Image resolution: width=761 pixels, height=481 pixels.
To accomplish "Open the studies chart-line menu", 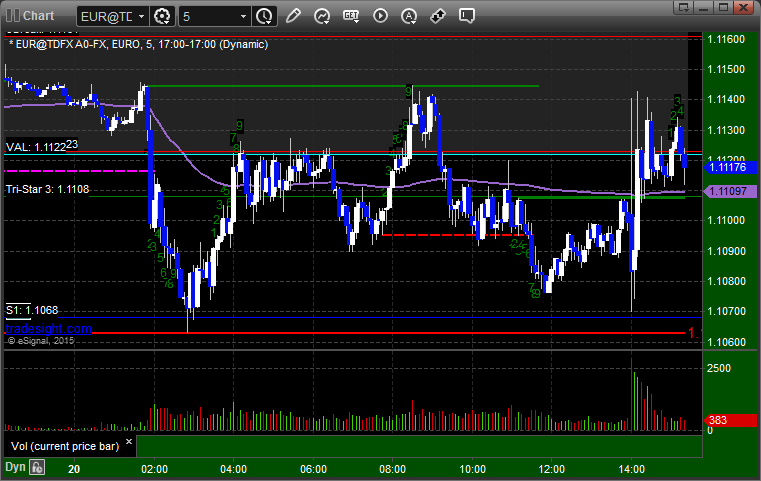I will tap(322, 16).
